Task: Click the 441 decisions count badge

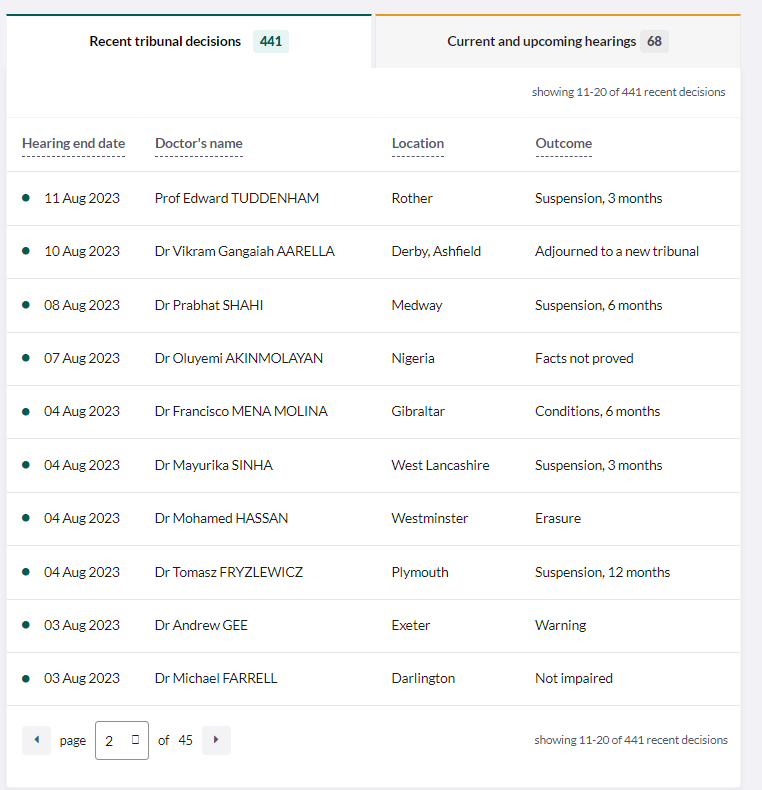Action: point(270,42)
